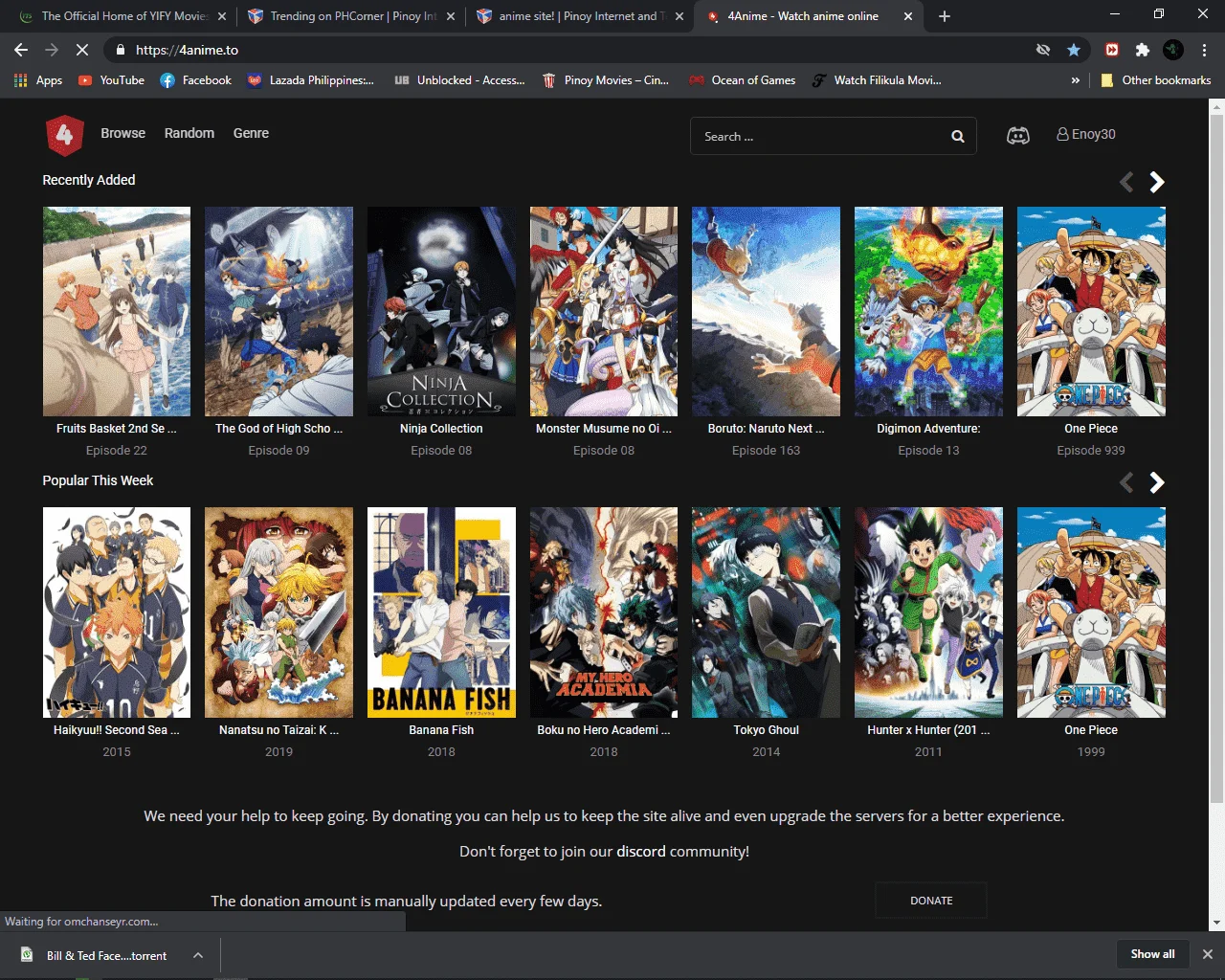Image resolution: width=1225 pixels, height=980 pixels.
Task: Open Lazada Philippines bookmark
Action: coord(311,80)
